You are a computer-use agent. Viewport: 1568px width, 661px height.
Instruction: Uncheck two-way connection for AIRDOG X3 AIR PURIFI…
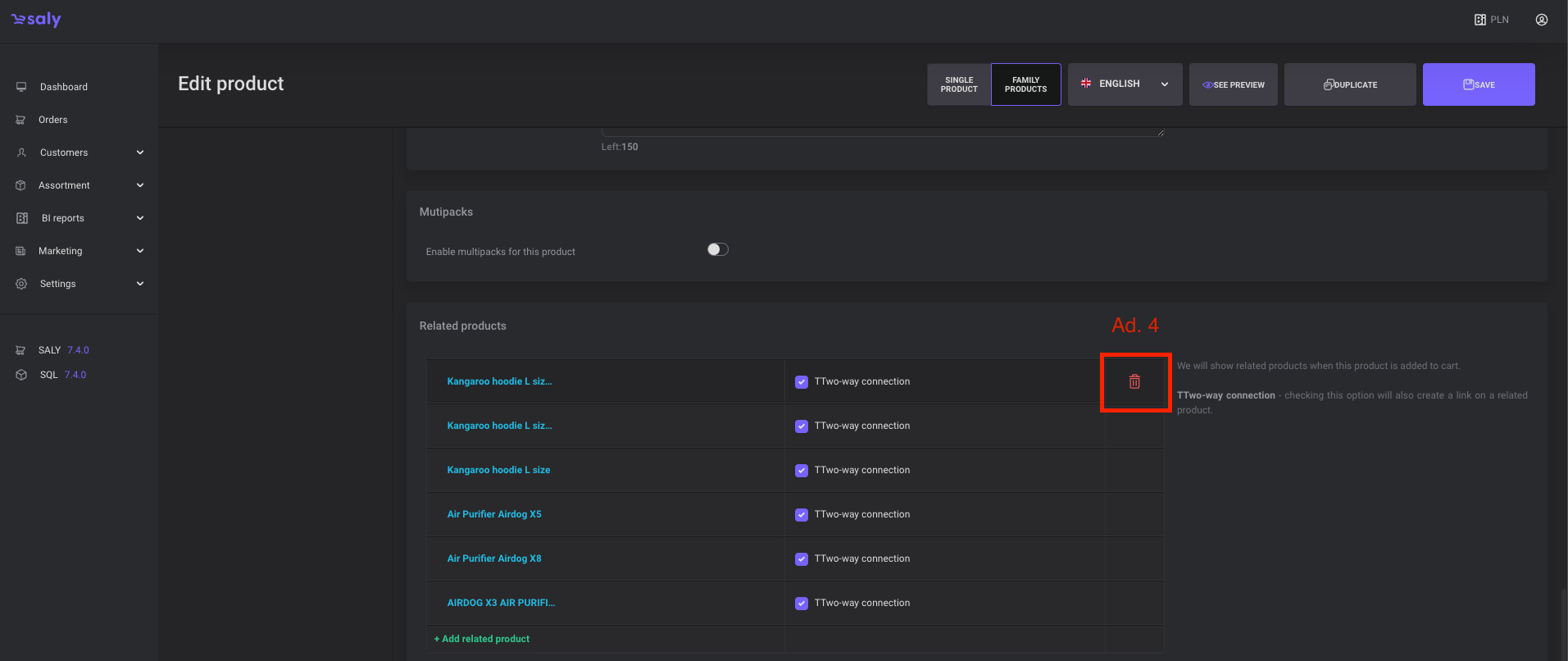pos(802,604)
